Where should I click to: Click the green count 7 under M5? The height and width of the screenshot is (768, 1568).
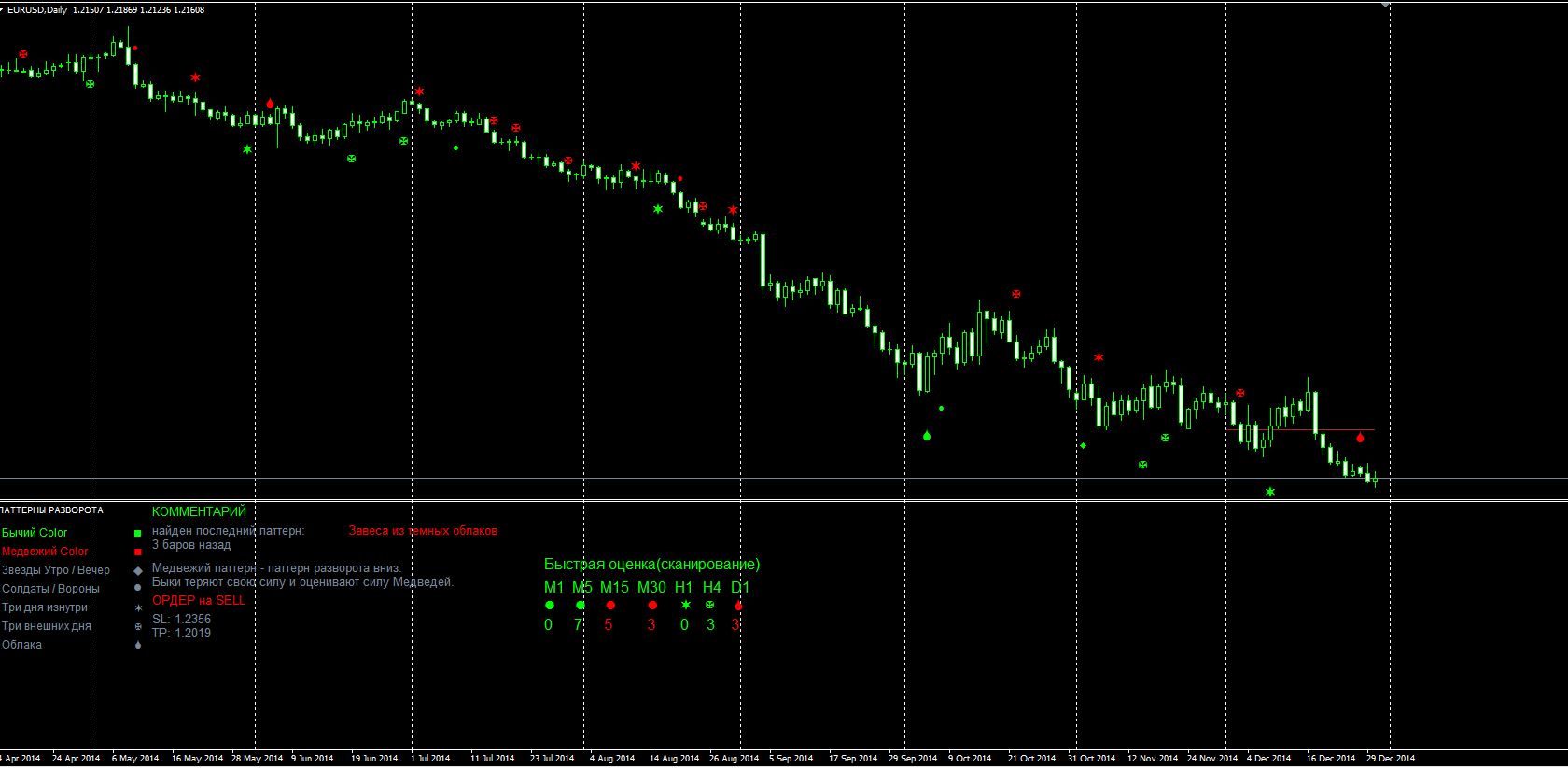click(578, 625)
